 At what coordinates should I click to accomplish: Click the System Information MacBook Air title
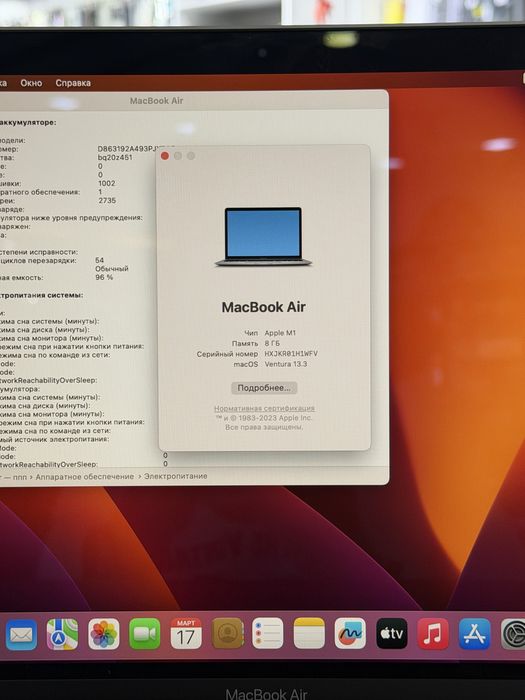157,101
